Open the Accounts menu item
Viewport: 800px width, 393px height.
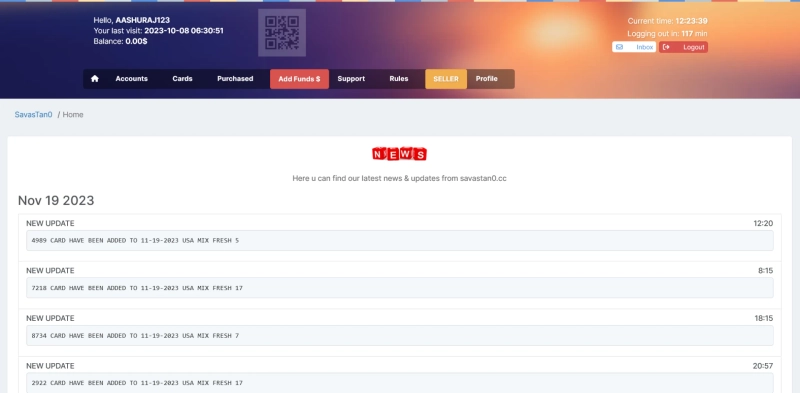(132, 79)
